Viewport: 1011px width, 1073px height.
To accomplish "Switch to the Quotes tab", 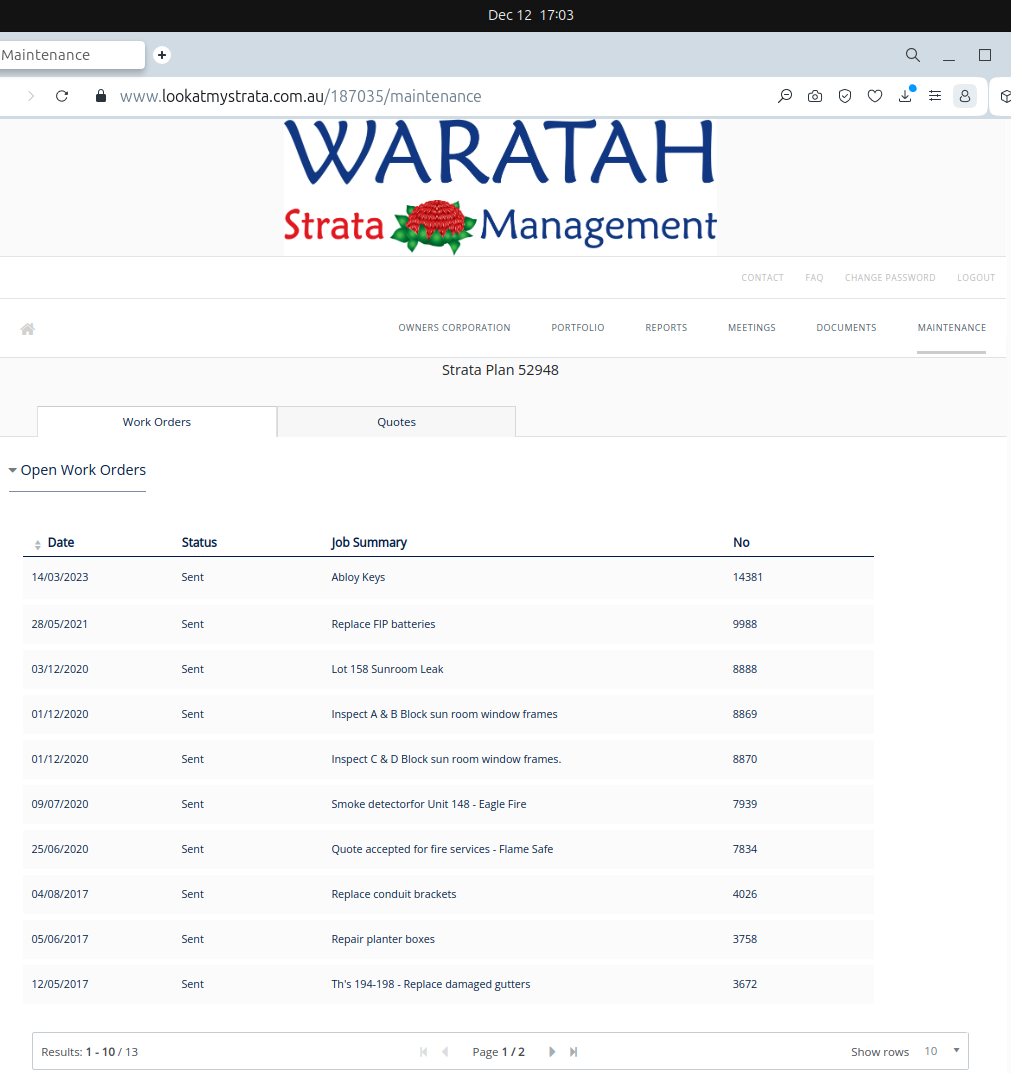I will click(396, 422).
